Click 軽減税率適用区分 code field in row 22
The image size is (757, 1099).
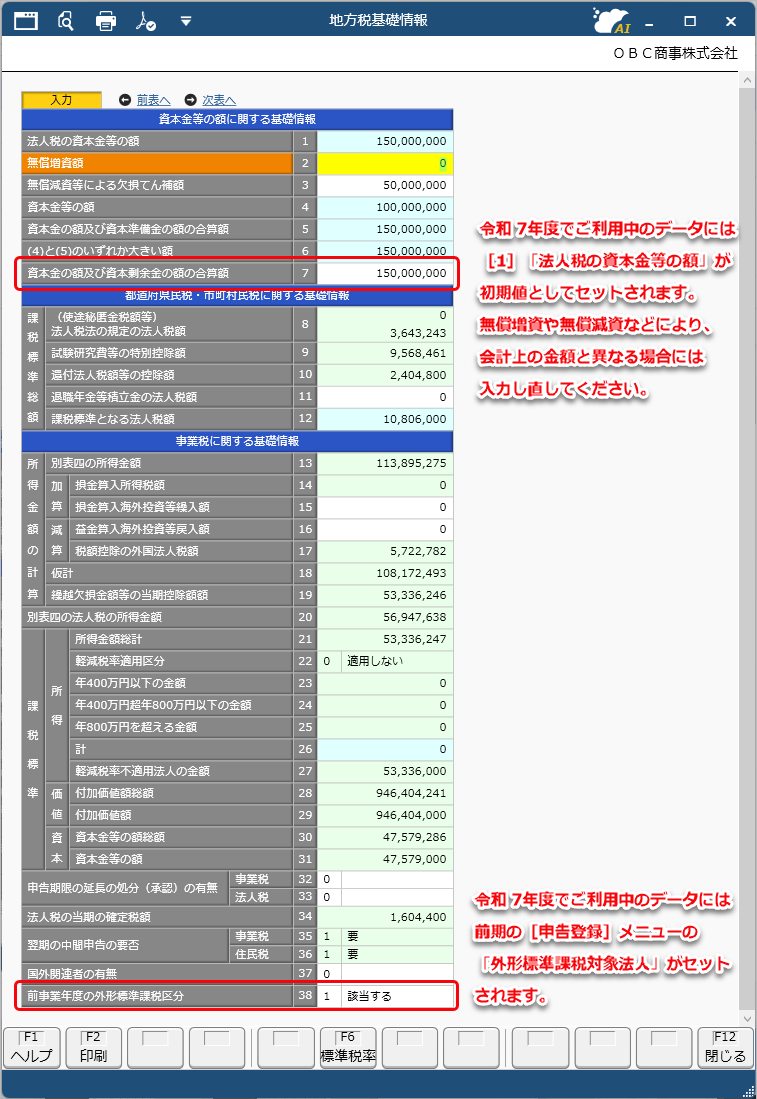pyautogui.click(x=329, y=661)
